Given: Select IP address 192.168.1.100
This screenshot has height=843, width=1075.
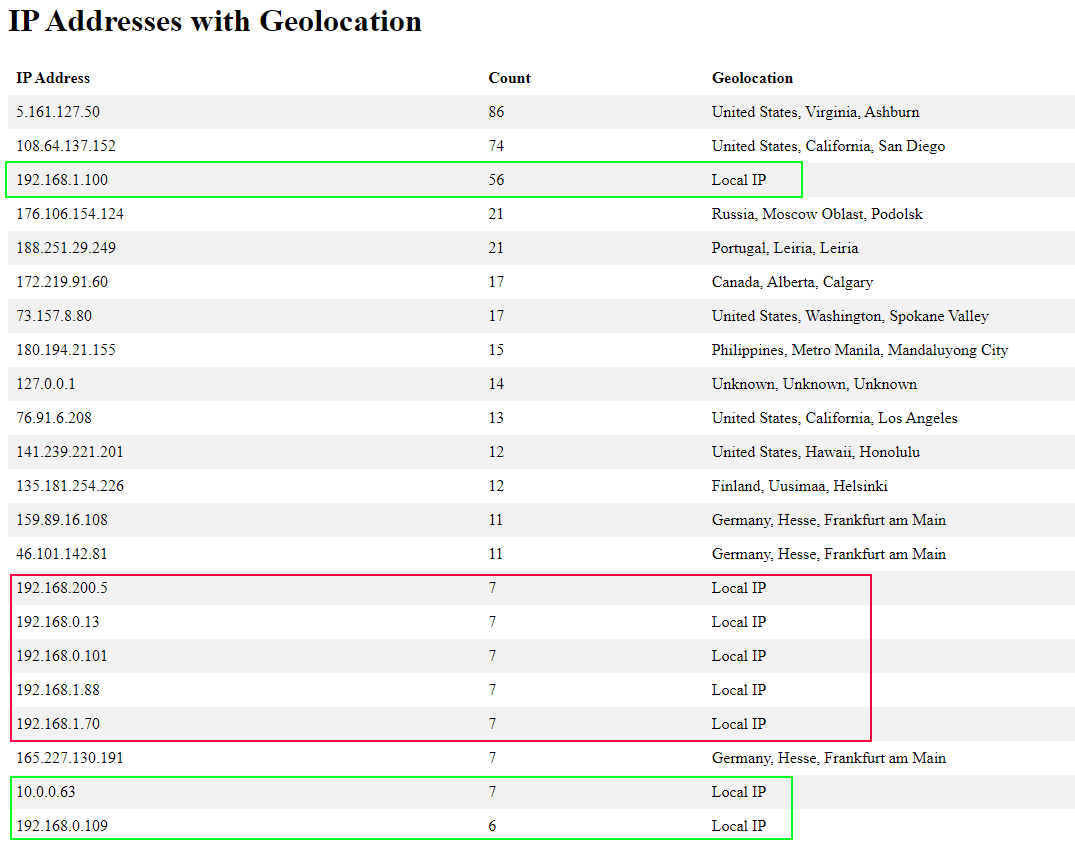Looking at the screenshot, I should (x=62, y=180).
